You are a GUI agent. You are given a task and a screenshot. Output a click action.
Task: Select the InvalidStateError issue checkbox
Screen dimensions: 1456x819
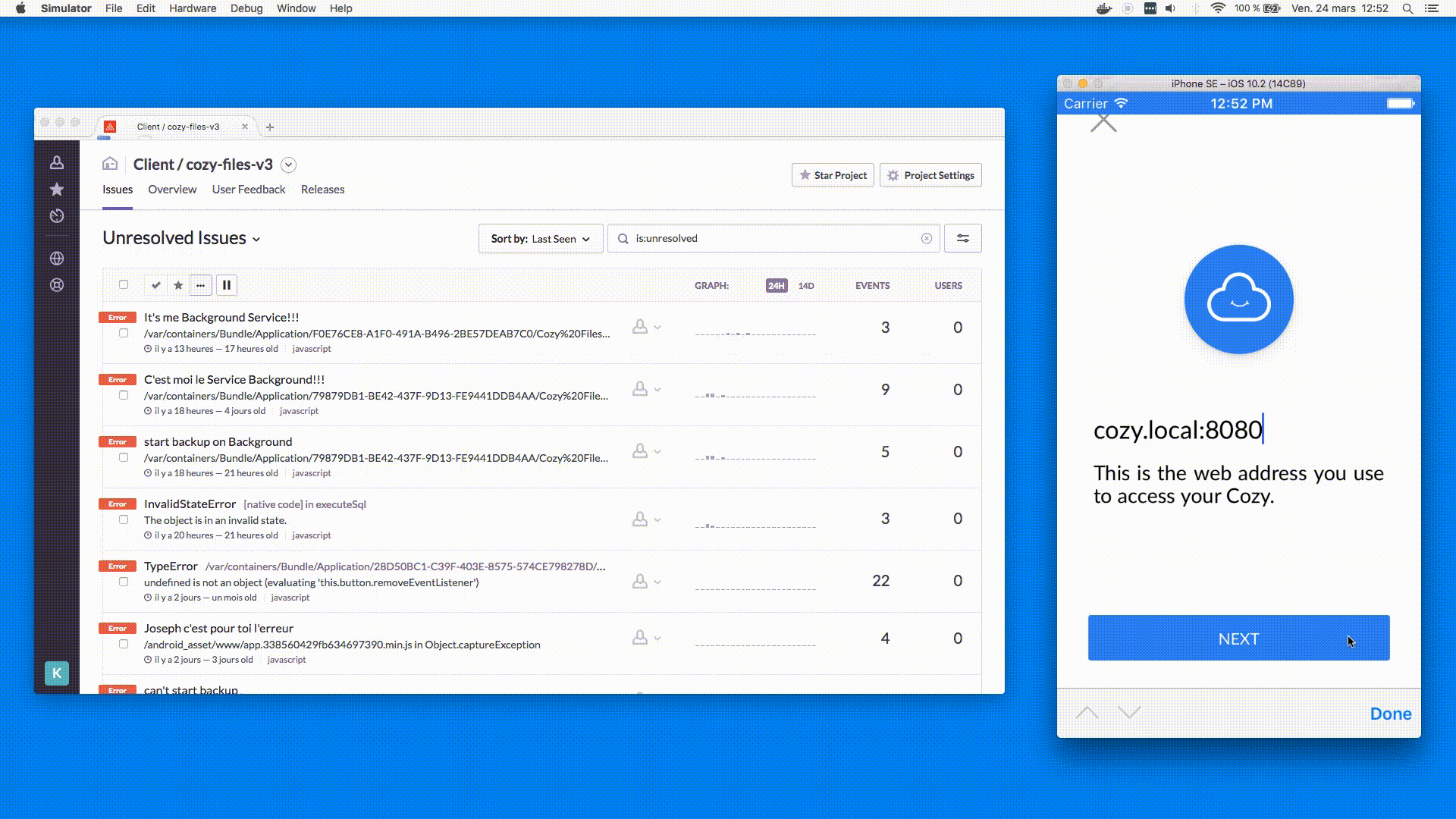pyautogui.click(x=124, y=519)
